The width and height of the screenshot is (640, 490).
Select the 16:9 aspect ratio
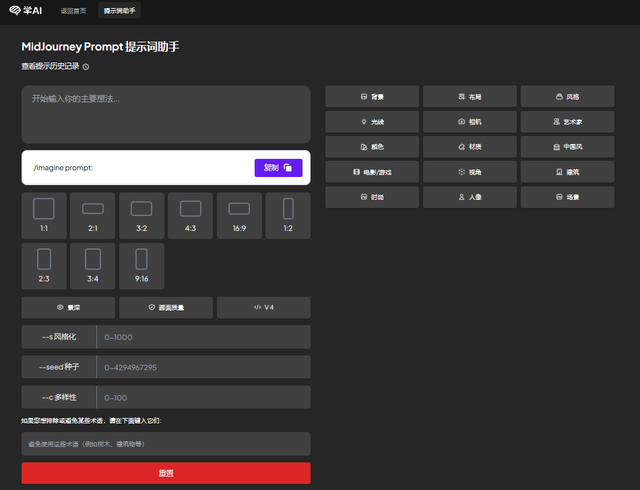tap(239, 216)
